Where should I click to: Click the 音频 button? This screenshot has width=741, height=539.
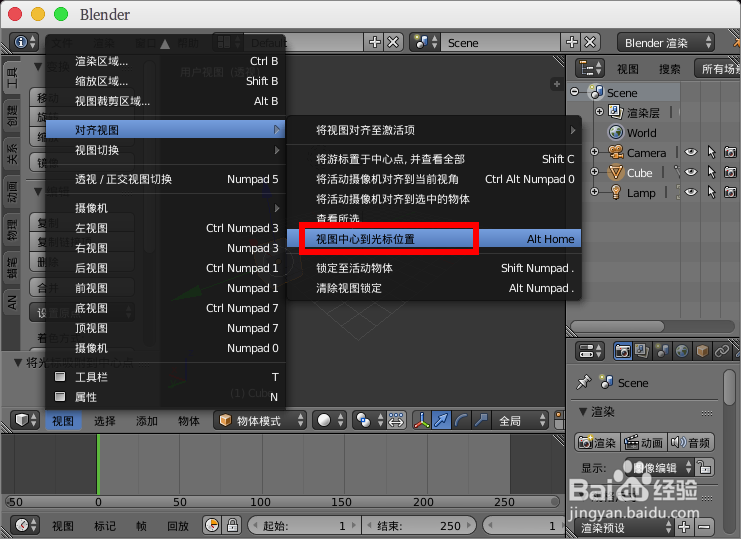691,443
